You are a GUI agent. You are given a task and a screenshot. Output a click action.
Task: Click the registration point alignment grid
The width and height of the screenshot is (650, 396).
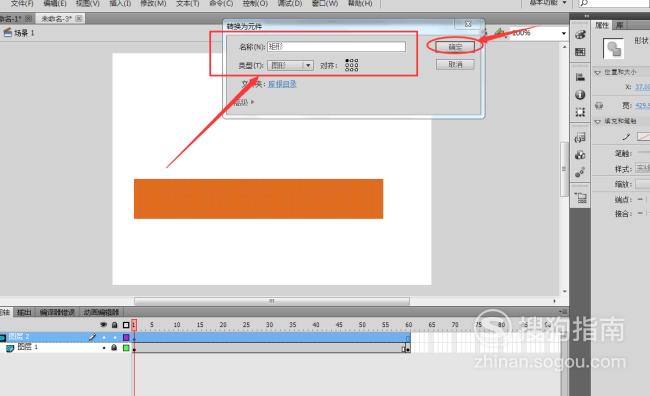(352, 65)
